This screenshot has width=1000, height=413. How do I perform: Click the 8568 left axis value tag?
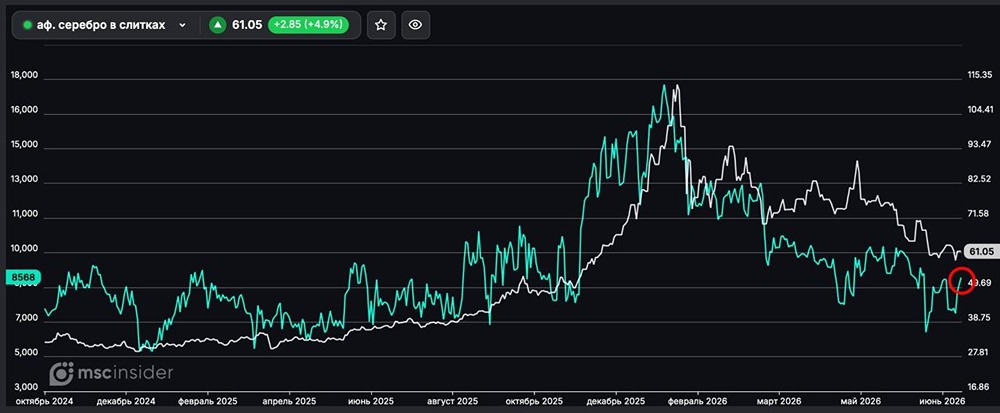(x=24, y=277)
